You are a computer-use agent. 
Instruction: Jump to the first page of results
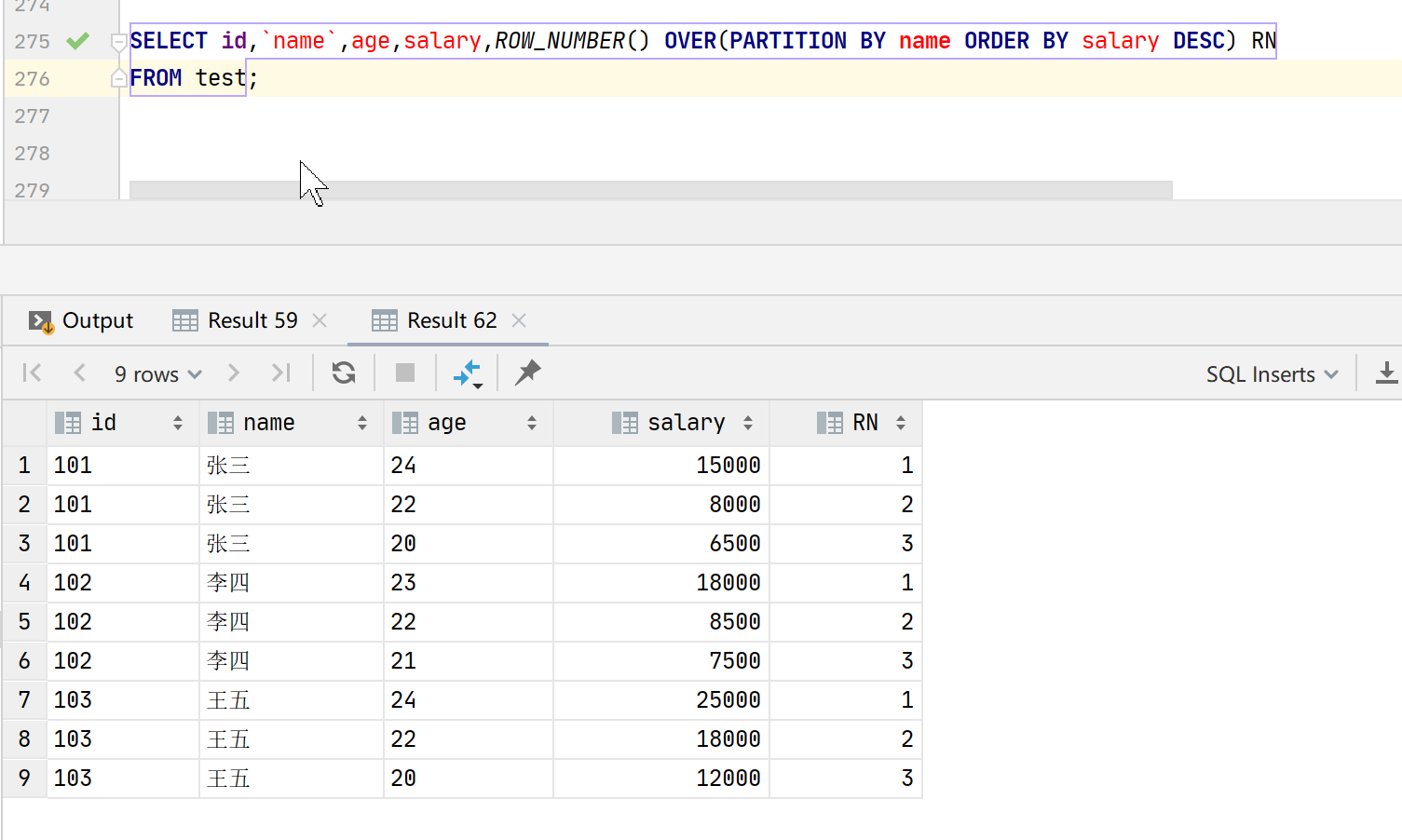(x=31, y=373)
